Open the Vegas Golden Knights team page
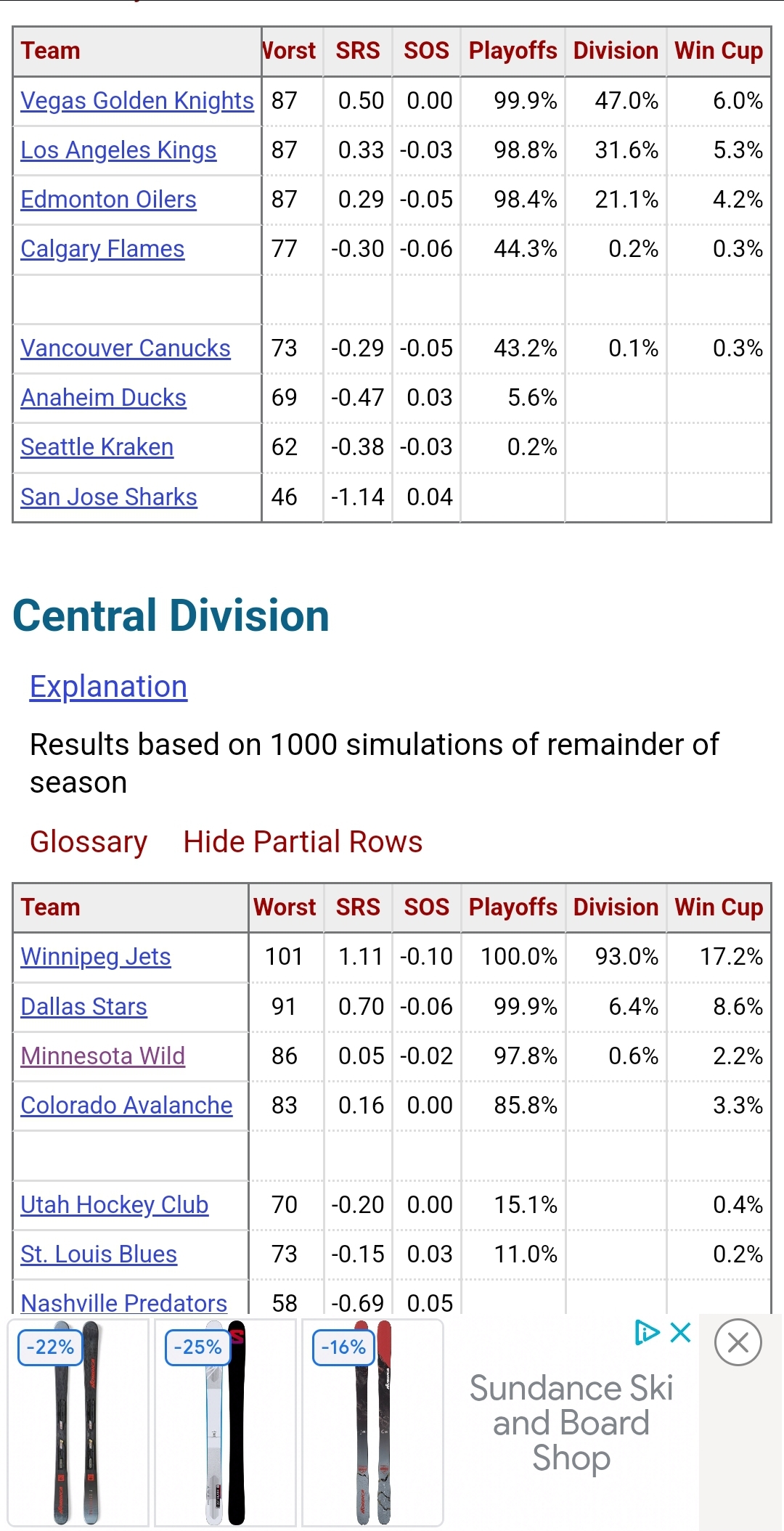Image resolution: width=784 pixels, height=1531 pixels. point(137,100)
